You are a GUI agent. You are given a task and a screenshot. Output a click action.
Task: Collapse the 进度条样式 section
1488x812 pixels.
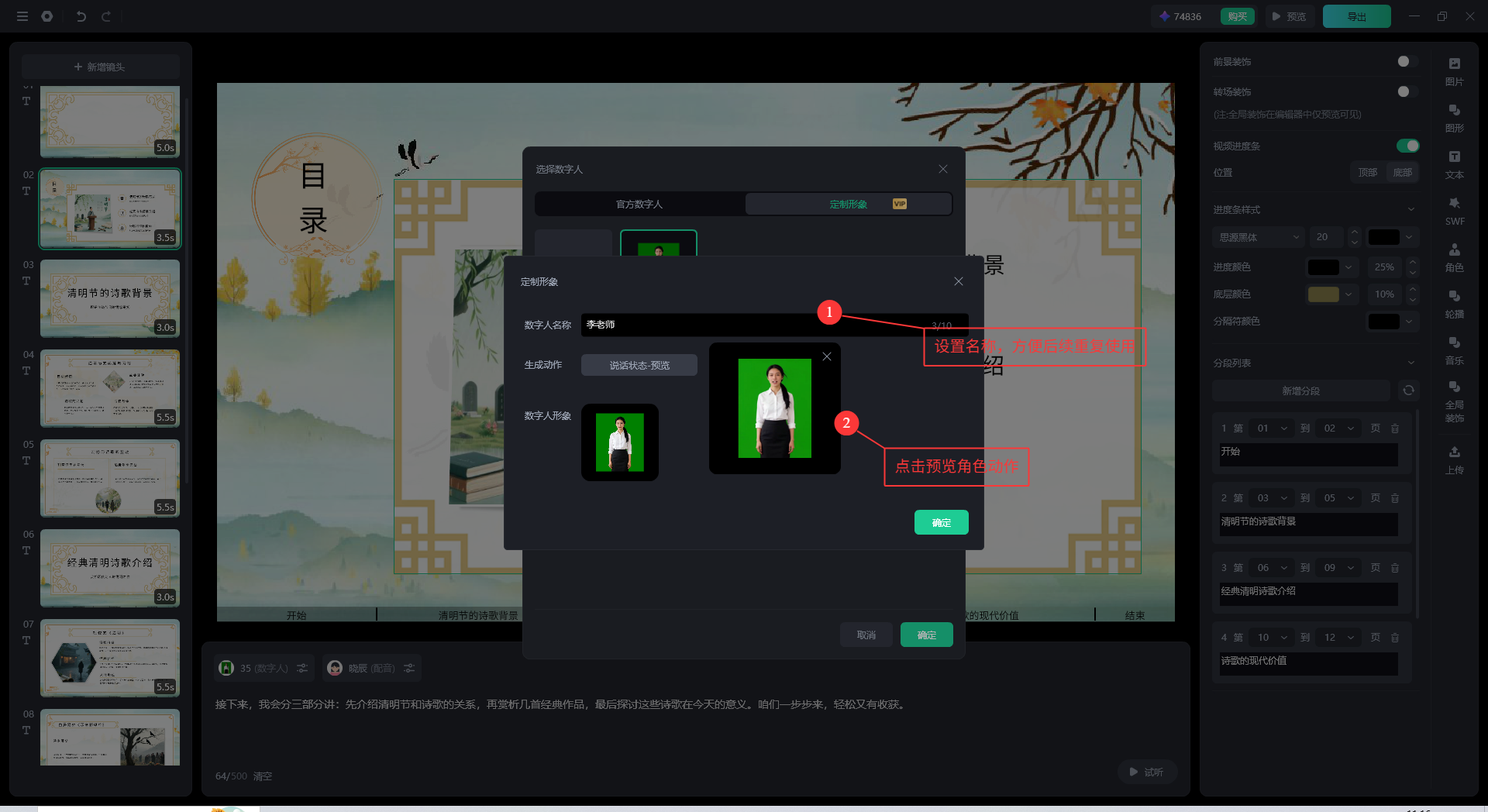[x=1410, y=209]
